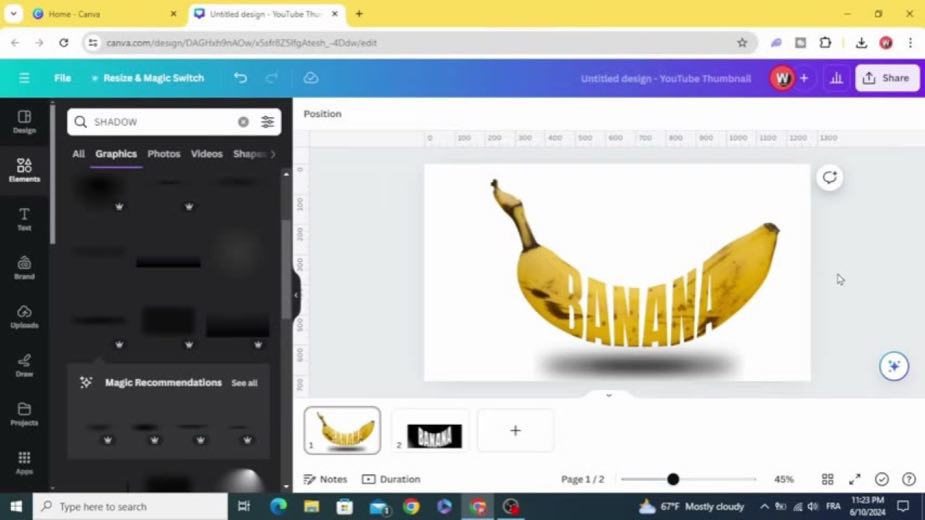This screenshot has width=925, height=520.
Task: Bookmark this page with the star icon
Action: tap(742, 42)
